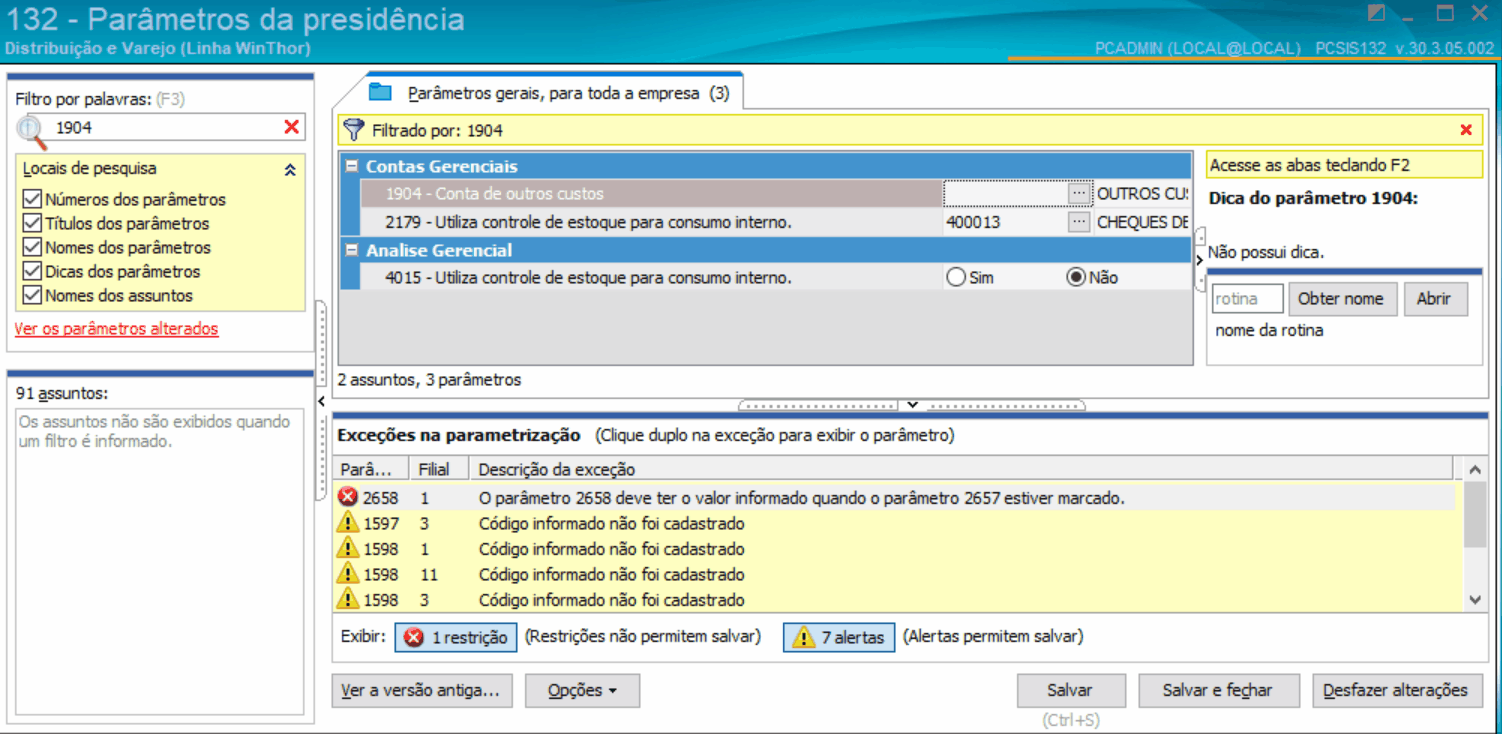Select 'Sim' for parameter 4015
Image resolution: width=1502 pixels, height=734 pixels.
click(956, 277)
